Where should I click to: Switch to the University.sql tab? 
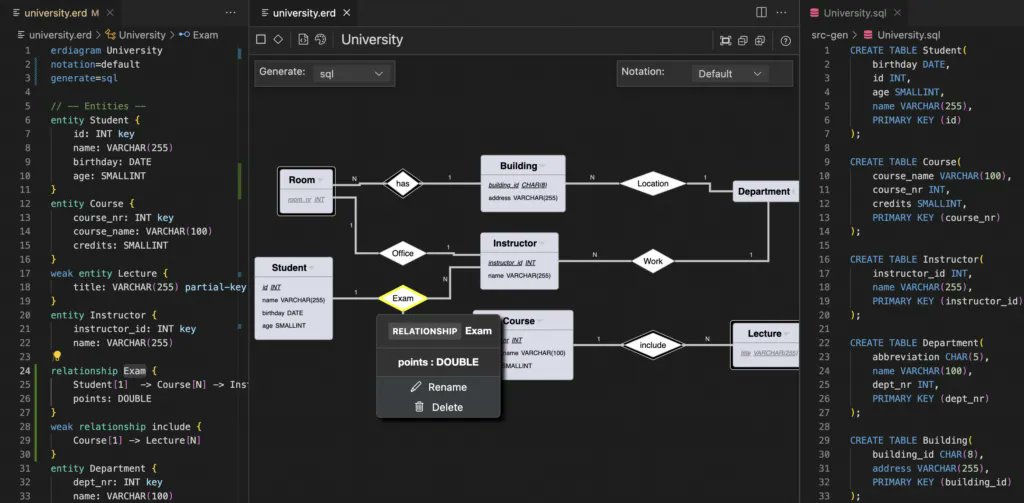pos(854,12)
